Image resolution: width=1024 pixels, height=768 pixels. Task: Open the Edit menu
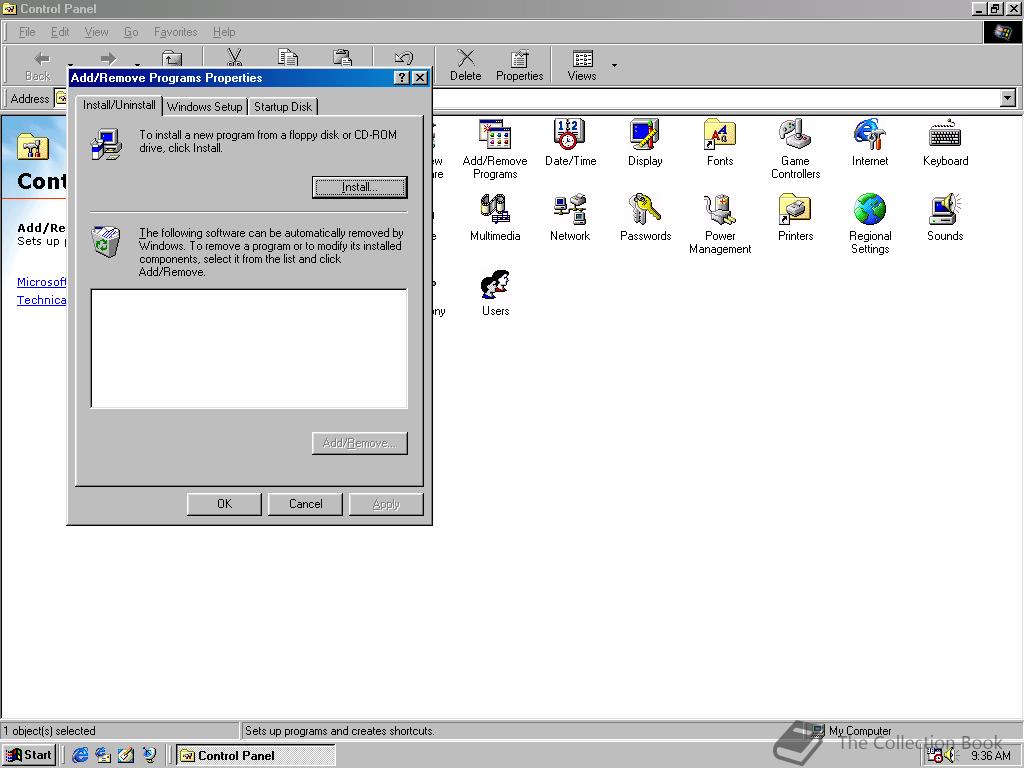coord(59,32)
